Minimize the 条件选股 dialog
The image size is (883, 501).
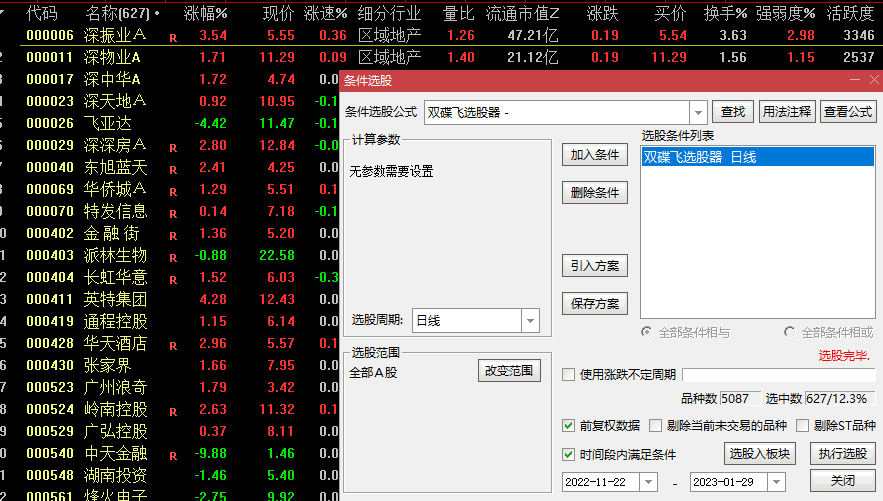[854, 80]
